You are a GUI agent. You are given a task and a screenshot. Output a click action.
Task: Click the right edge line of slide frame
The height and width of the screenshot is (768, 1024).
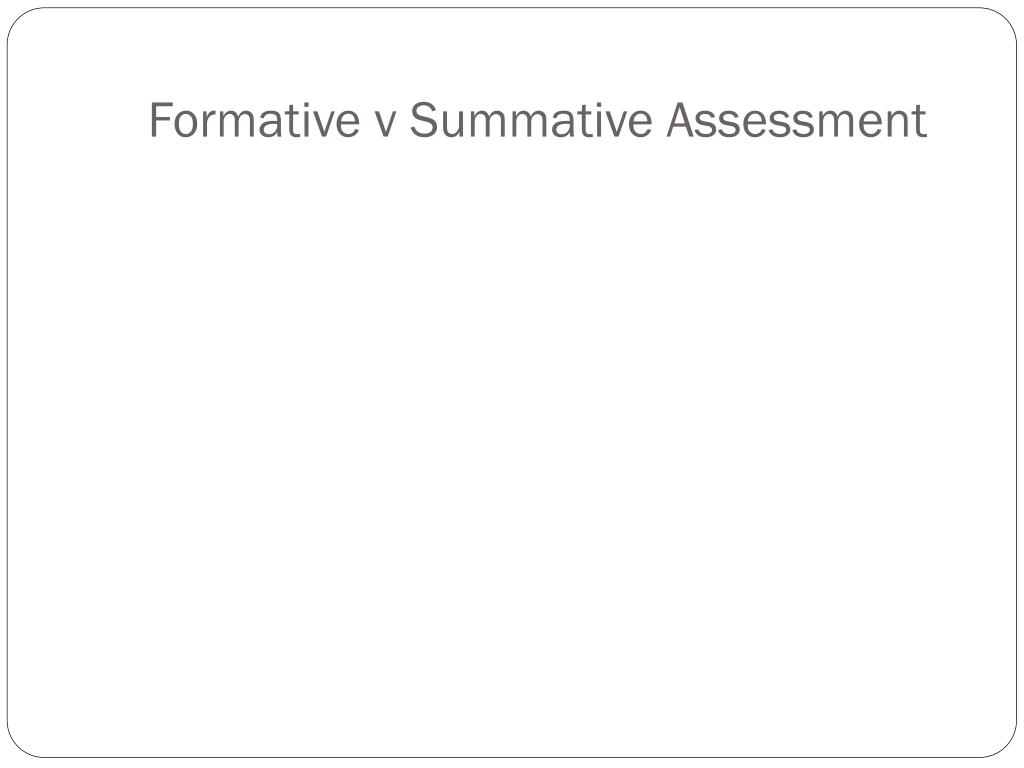tap(1016, 383)
